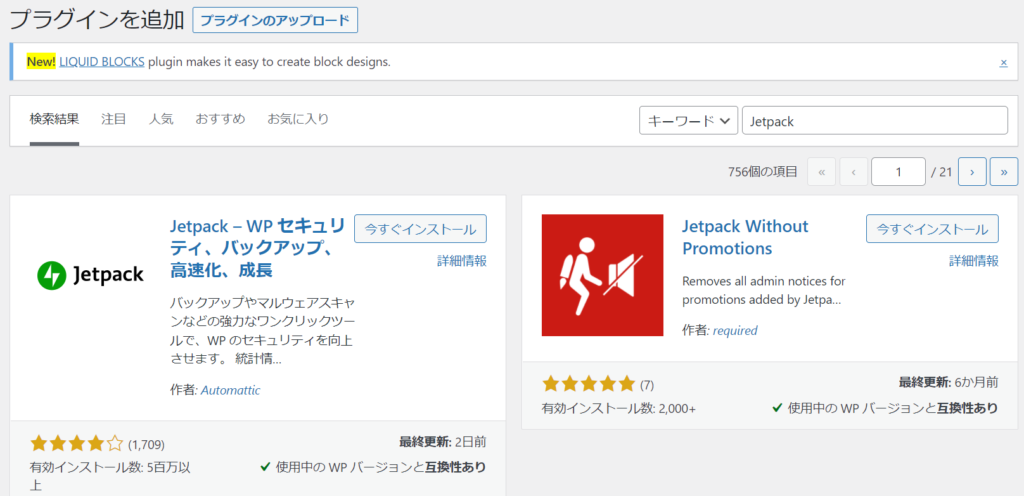The height and width of the screenshot is (496, 1024).
Task: Install the Jetpack – WP セキュリティ plugin
Action: coord(421,228)
